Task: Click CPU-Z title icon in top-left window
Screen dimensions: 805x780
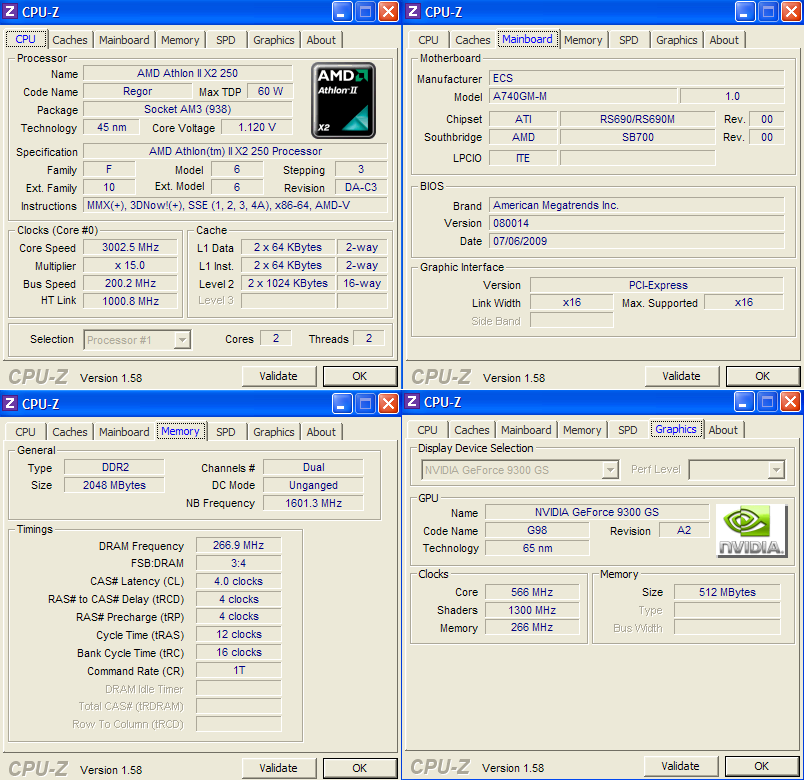Action: tap(10, 11)
